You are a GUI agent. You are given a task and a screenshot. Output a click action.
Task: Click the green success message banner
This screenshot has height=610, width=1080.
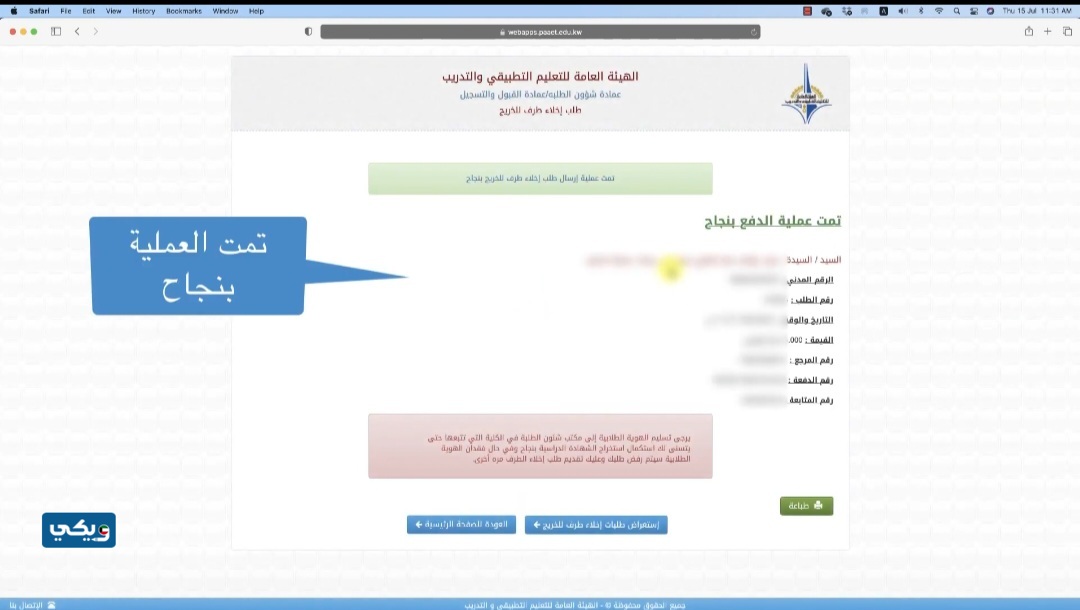540,178
